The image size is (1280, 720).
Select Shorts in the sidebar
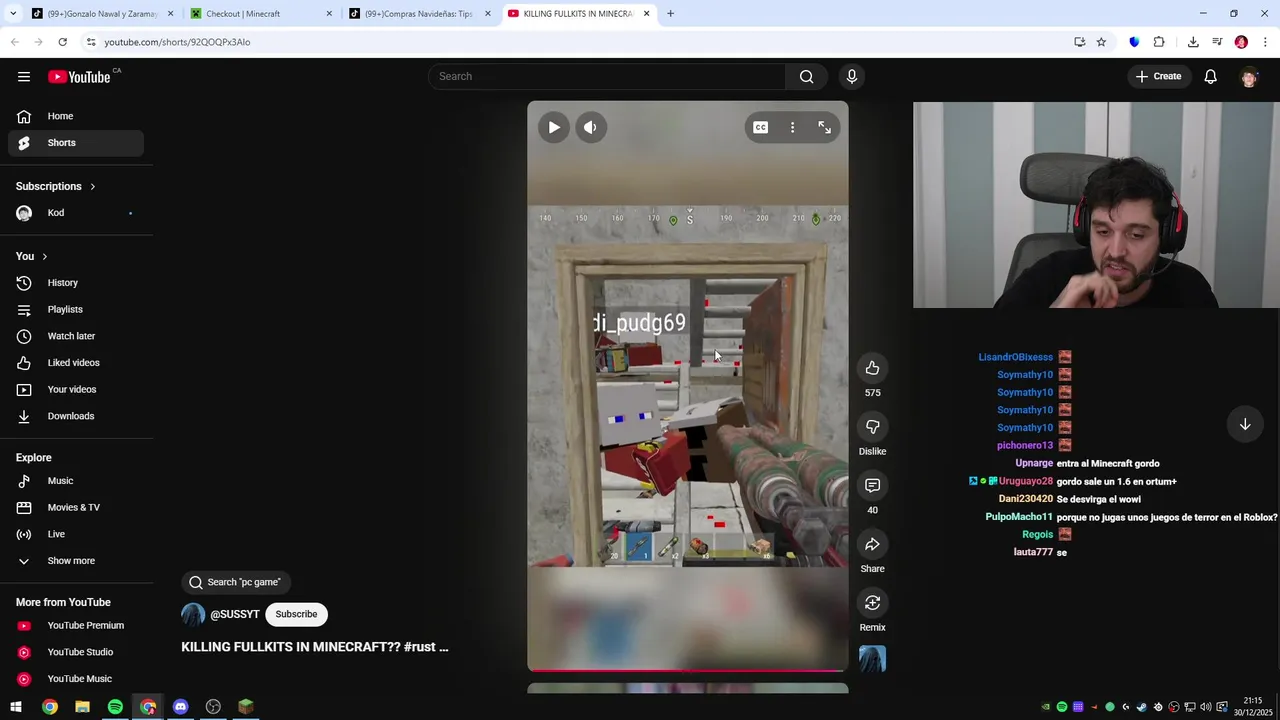(76, 143)
